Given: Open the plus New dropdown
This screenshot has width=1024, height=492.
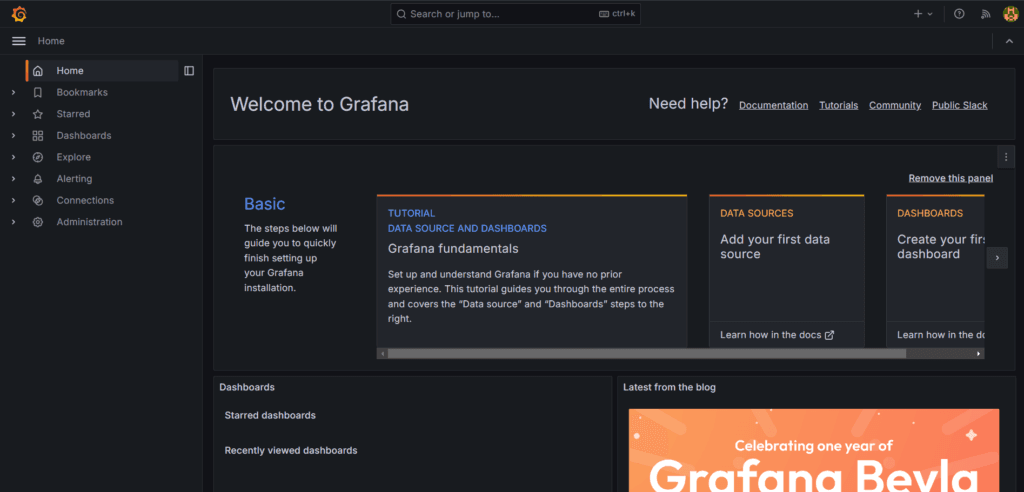Looking at the screenshot, I should click(x=923, y=14).
